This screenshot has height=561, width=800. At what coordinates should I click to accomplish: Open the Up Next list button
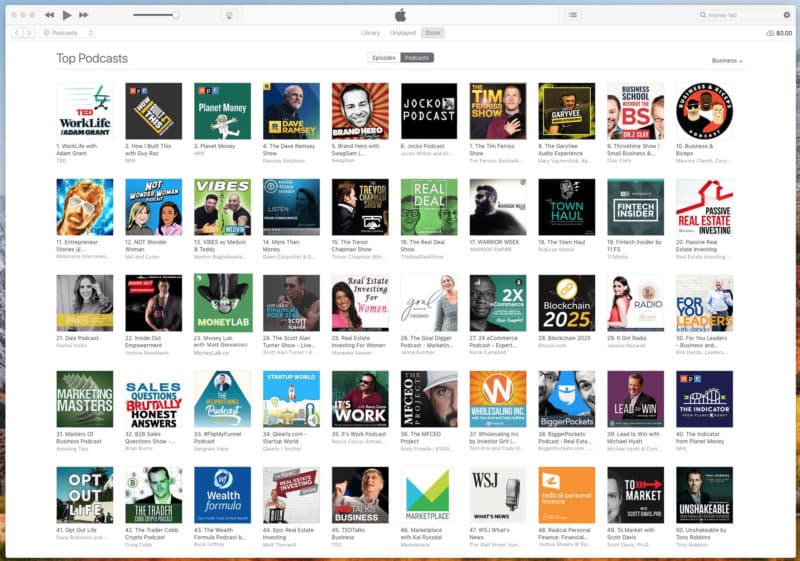[x=573, y=15]
